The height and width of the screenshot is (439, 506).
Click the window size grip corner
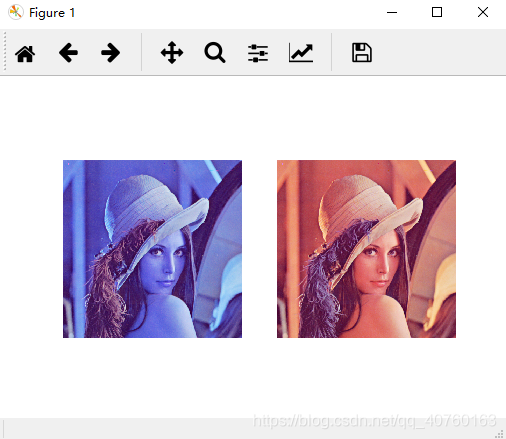click(499, 434)
